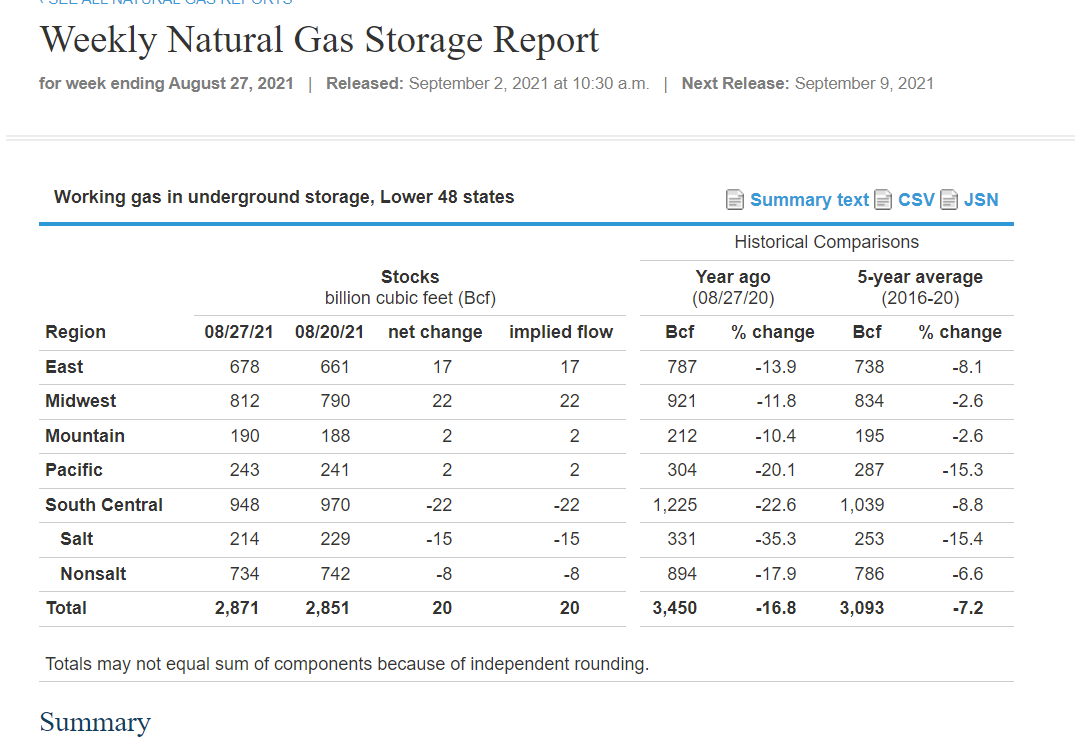Click the Nonsalt sub-region row label

click(93, 574)
